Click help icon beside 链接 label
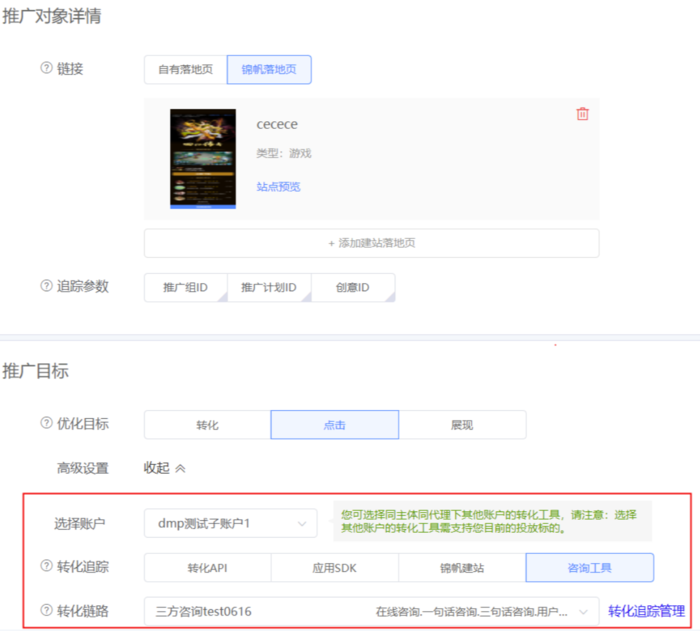Screen dimensions: 700x631 [46, 68]
